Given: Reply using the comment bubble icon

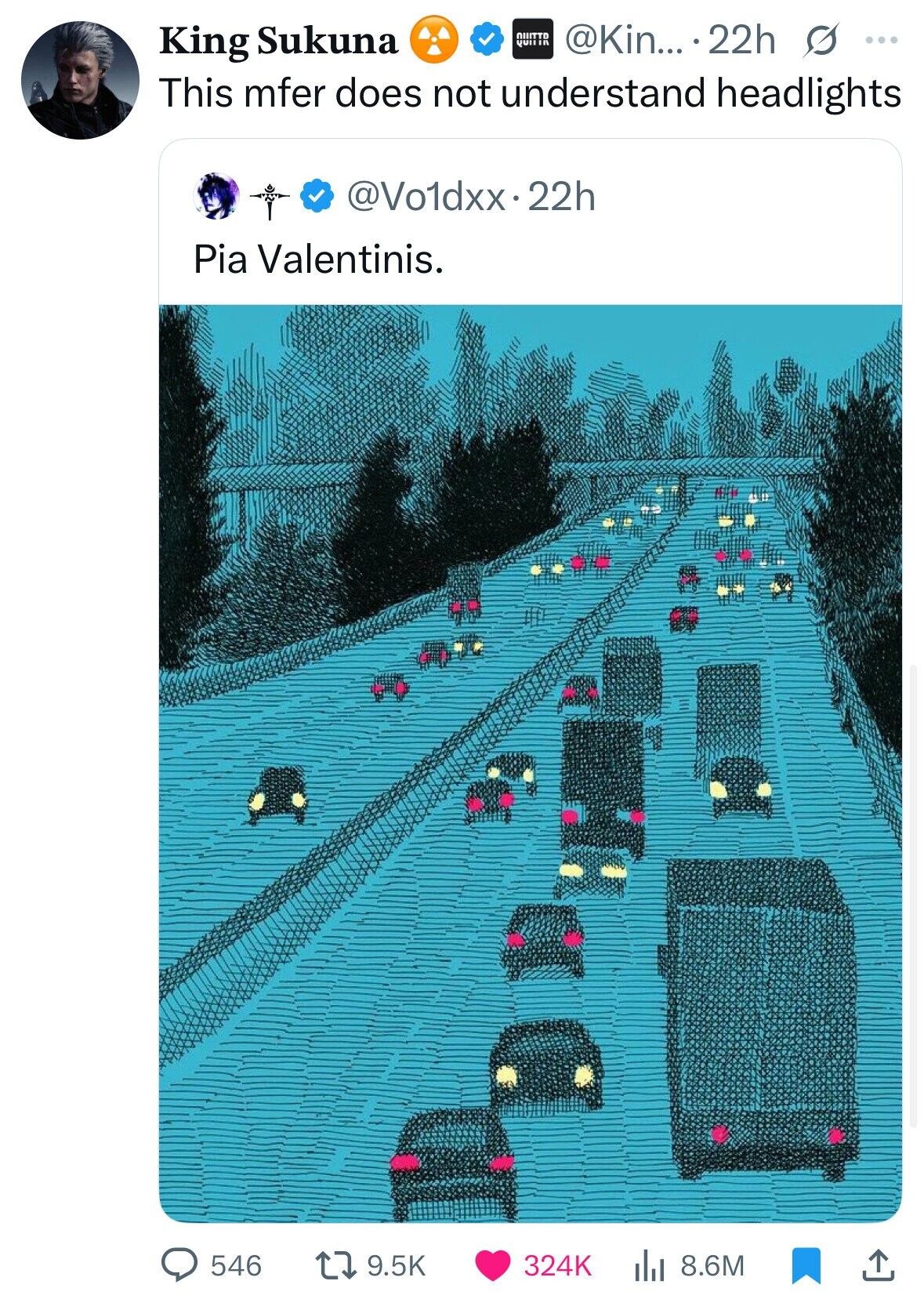Looking at the screenshot, I should pyautogui.click(x=179, y=1265).
